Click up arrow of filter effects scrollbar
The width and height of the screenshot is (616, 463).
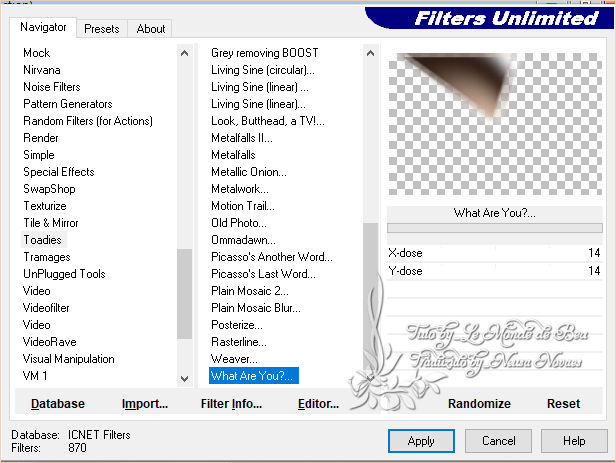pos(370,53)
